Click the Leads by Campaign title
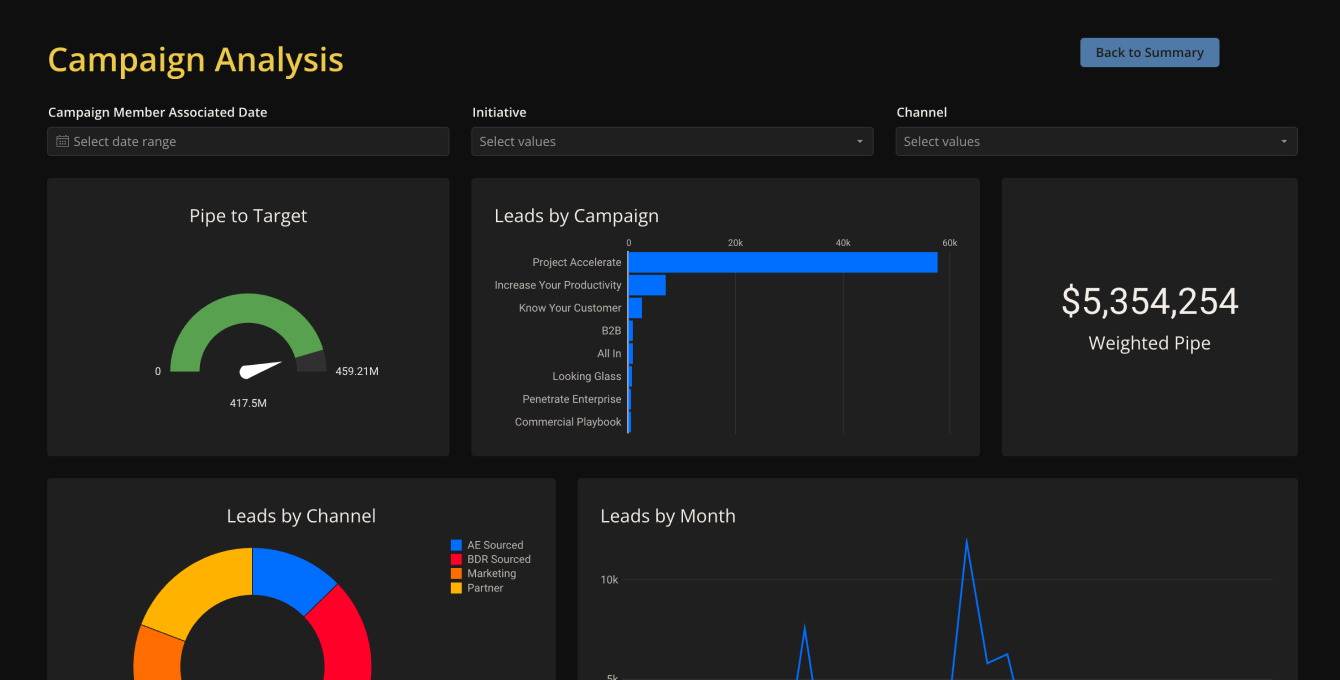This screenshot has height=680, width=1340. click(x=576, y=216)
